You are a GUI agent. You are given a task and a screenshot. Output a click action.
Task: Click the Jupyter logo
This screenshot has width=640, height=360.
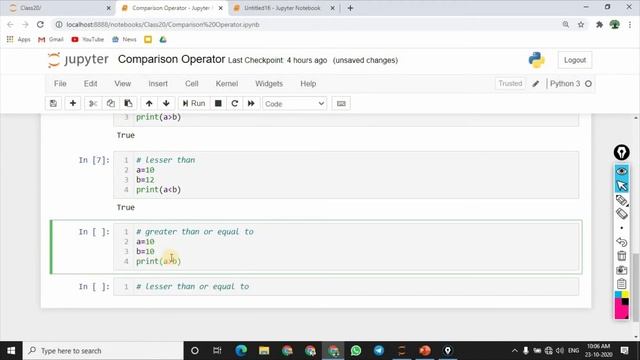pos(78,60)
